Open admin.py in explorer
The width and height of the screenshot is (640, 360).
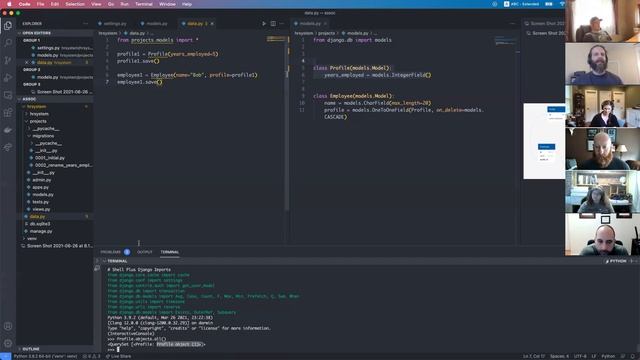[42, 180]
